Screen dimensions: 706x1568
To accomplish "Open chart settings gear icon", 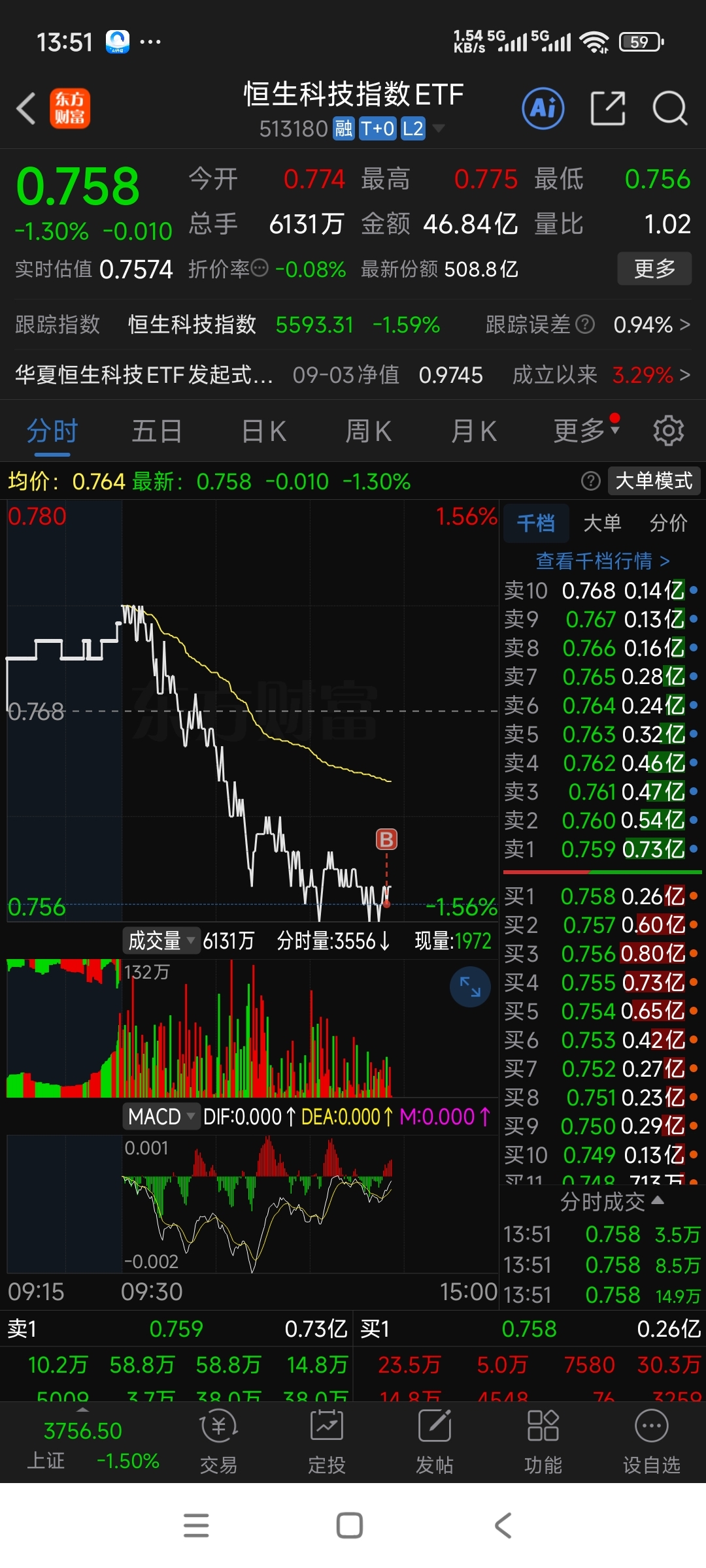I will 669,431.
